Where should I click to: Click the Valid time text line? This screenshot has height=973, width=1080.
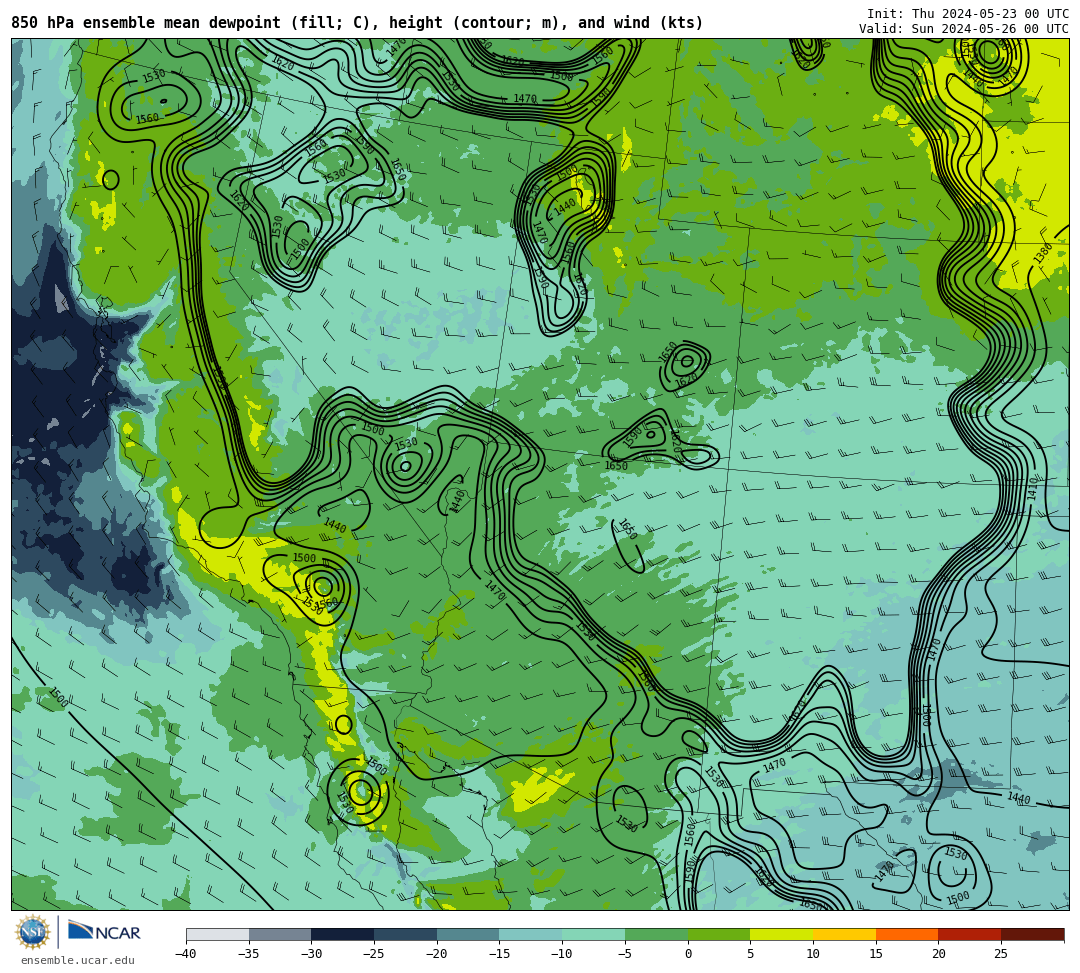(964, 29)
